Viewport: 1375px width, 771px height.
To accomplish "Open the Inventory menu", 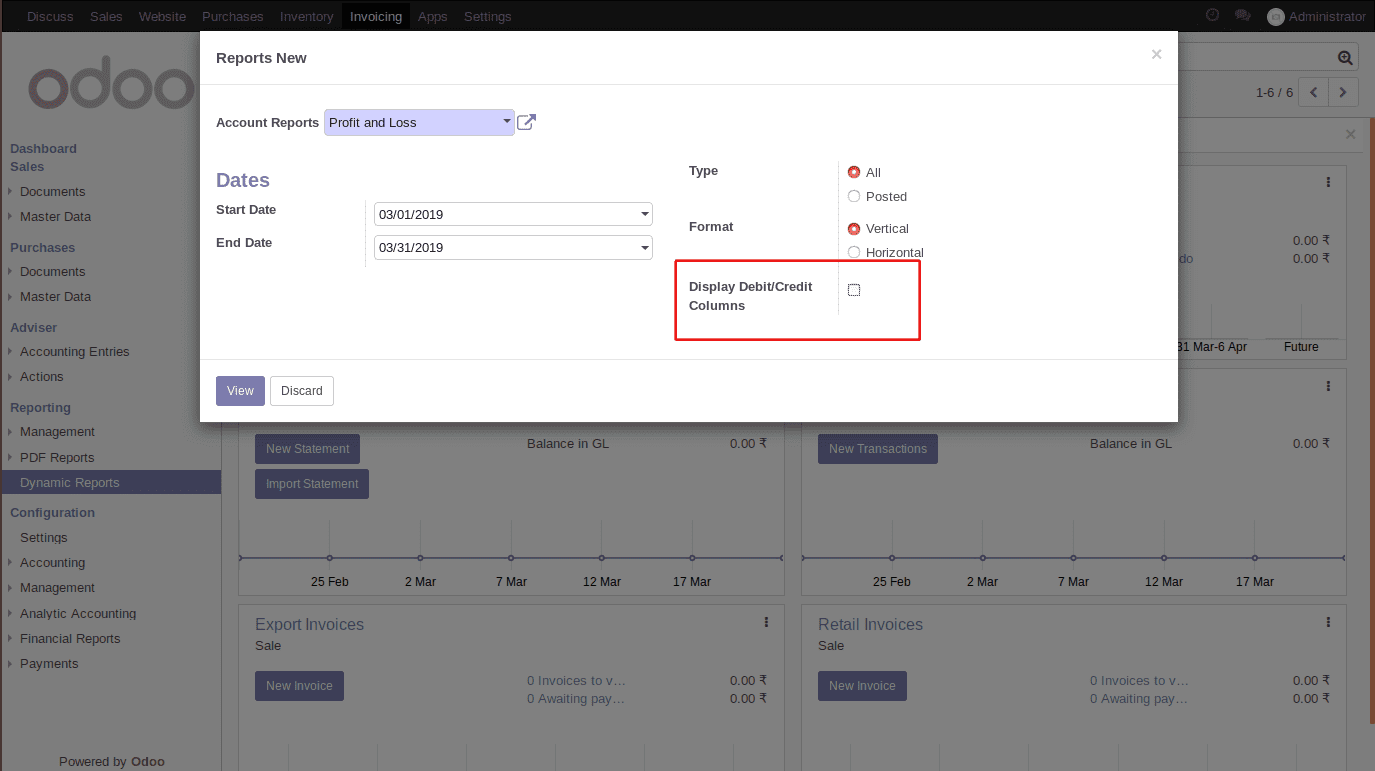I will pos(307,16).
